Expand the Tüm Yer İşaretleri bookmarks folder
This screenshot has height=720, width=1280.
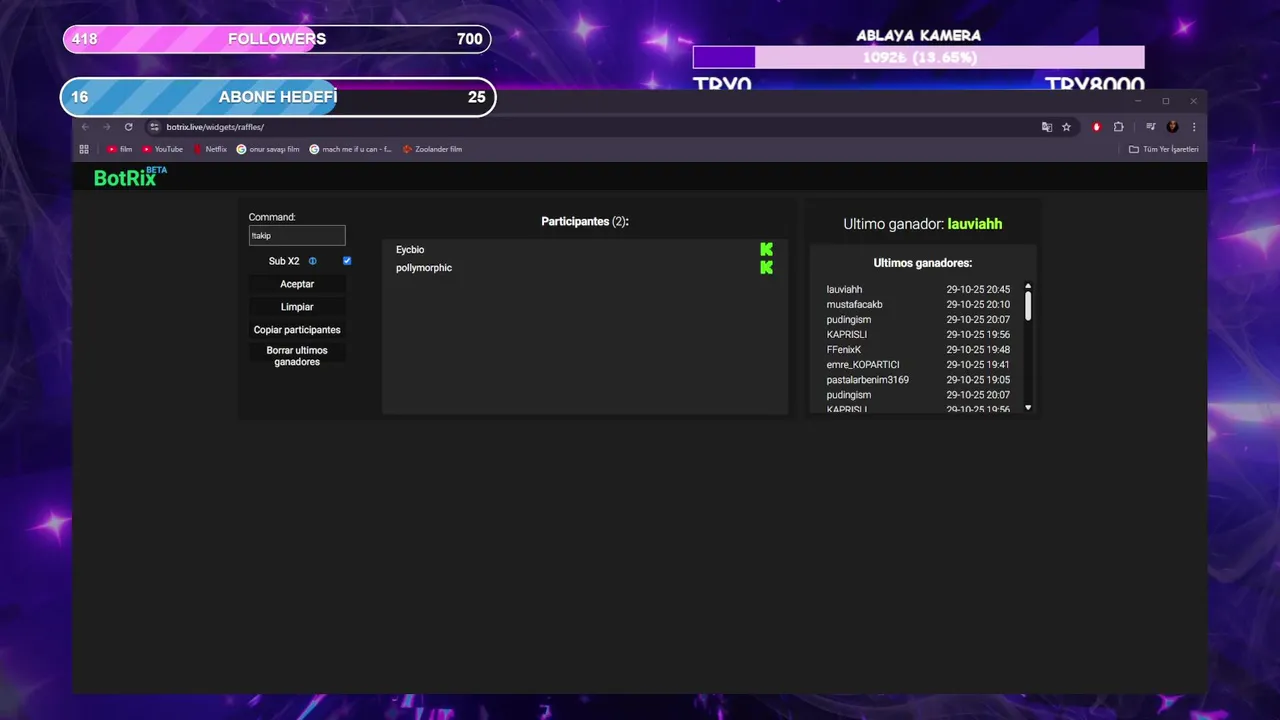point(1163,149)
